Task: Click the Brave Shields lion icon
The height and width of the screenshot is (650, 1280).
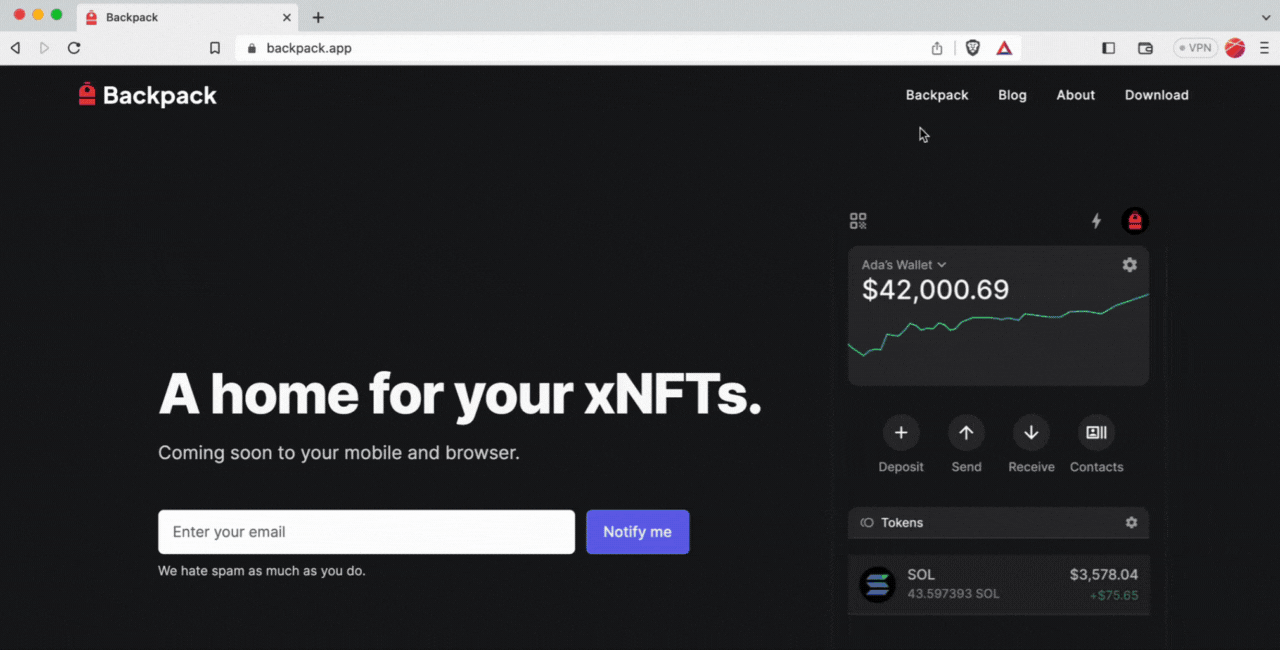Action: point(972,48)
